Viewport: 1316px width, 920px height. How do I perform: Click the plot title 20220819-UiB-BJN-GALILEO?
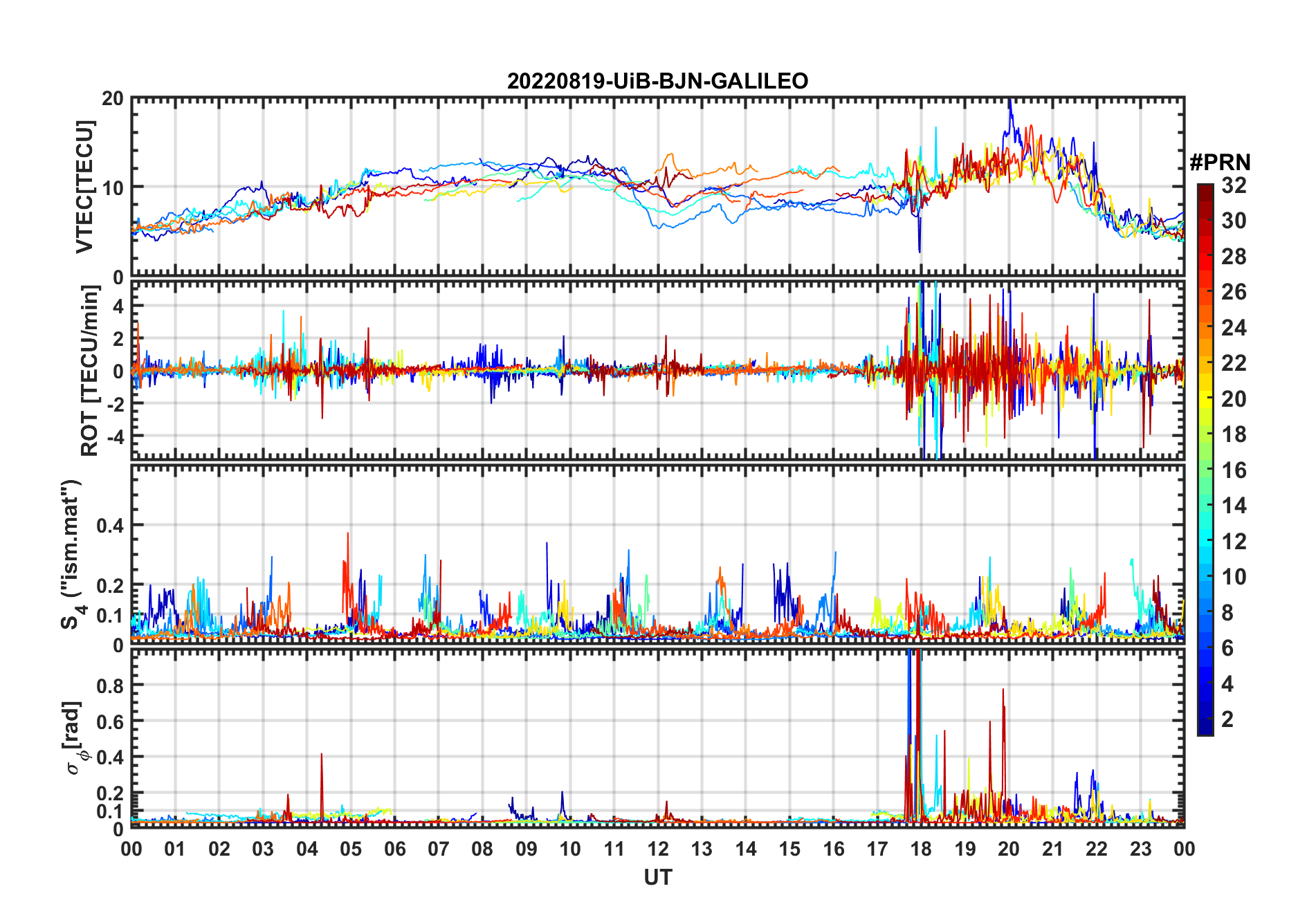[x=657, y=82]
